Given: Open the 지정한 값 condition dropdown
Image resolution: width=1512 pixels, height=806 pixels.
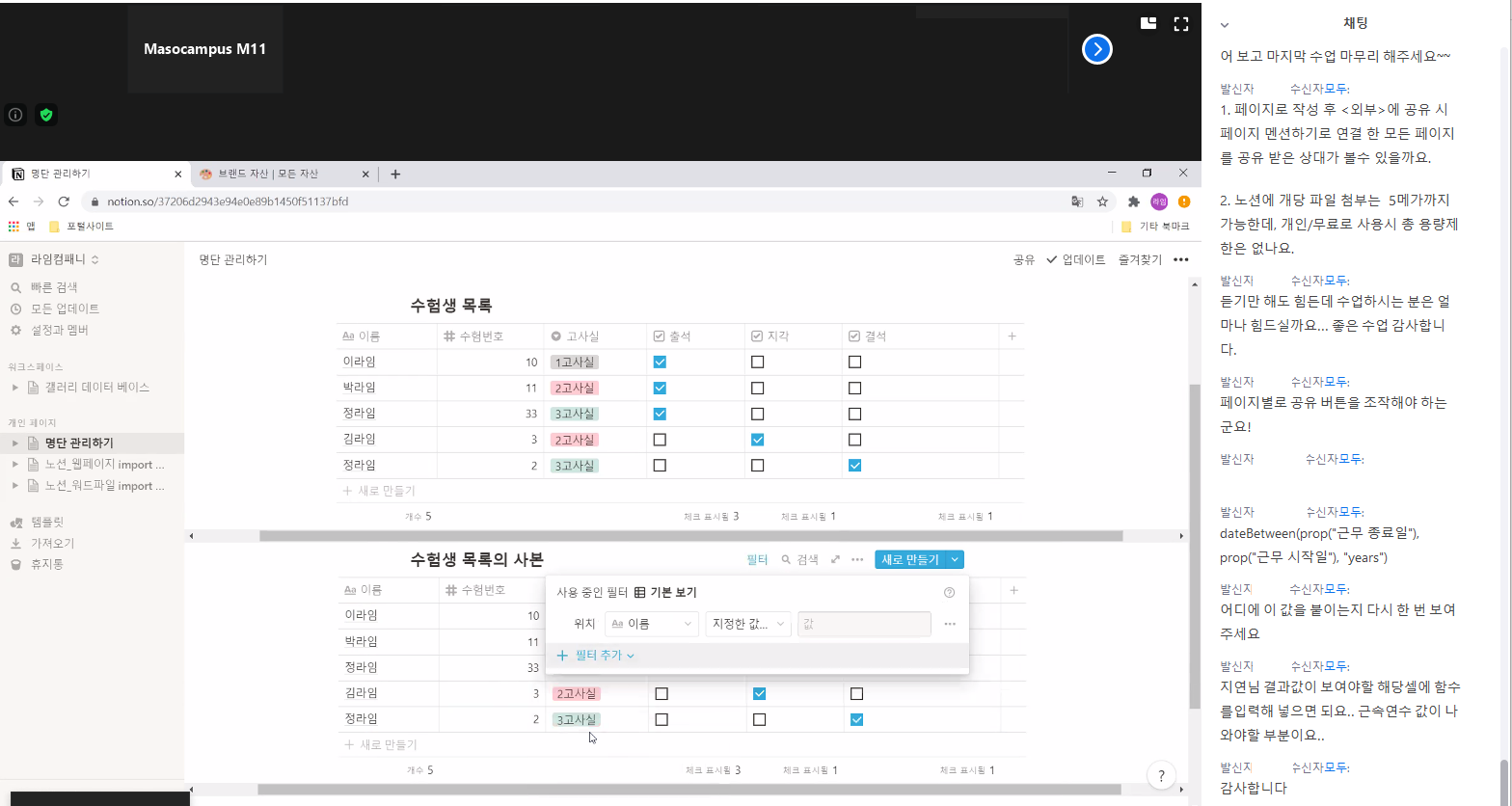Looking at the screenshot, I should [748, 624].
